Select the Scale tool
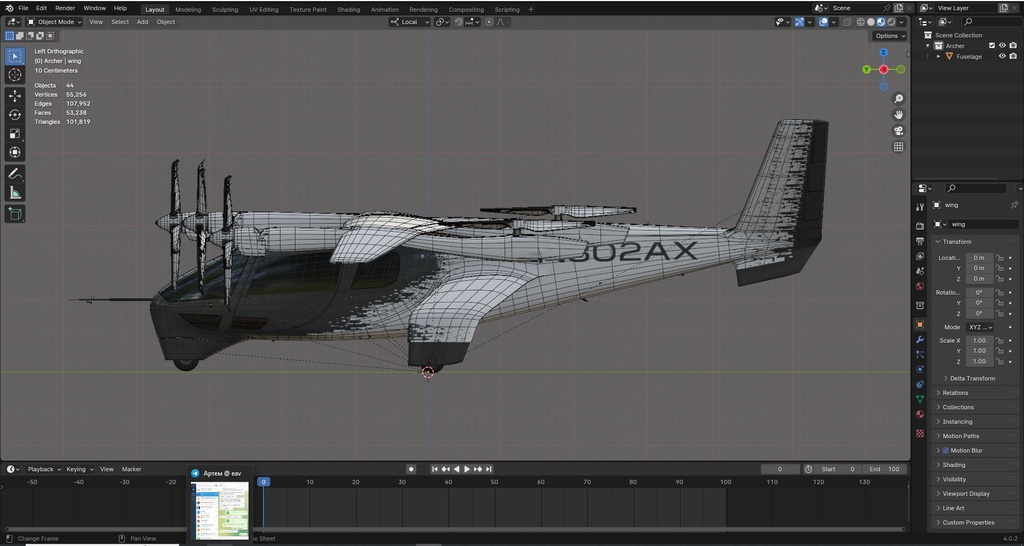The height and width of the screenshot is (546, 1024). (x=15, y=134)
